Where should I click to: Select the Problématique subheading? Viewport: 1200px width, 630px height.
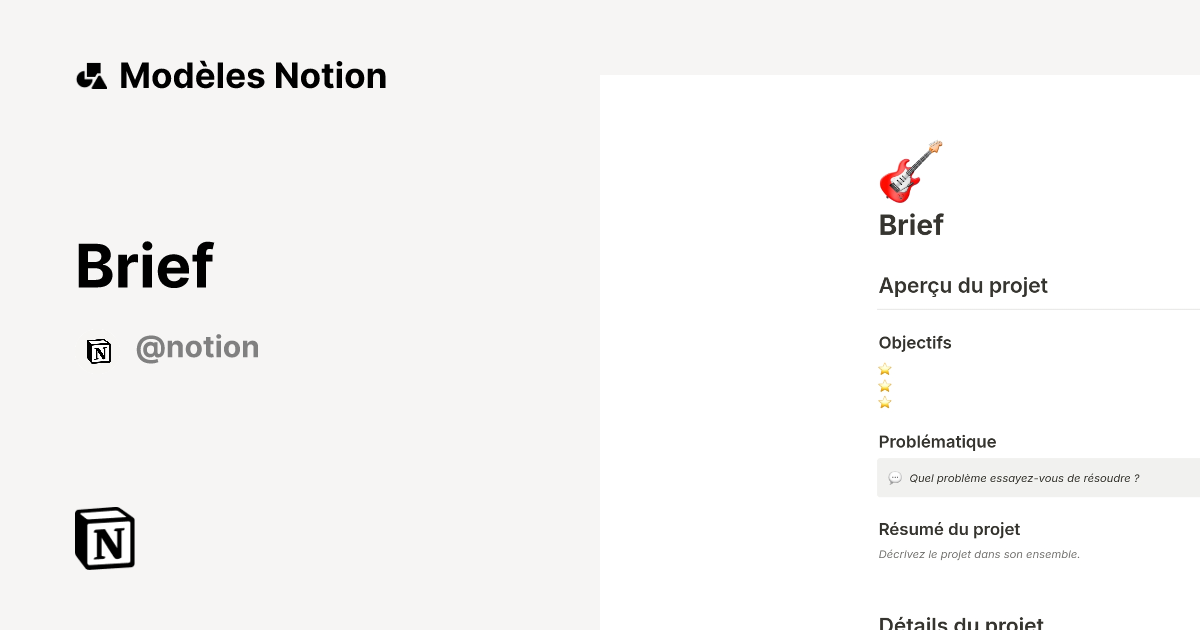[x=937, y=442]
